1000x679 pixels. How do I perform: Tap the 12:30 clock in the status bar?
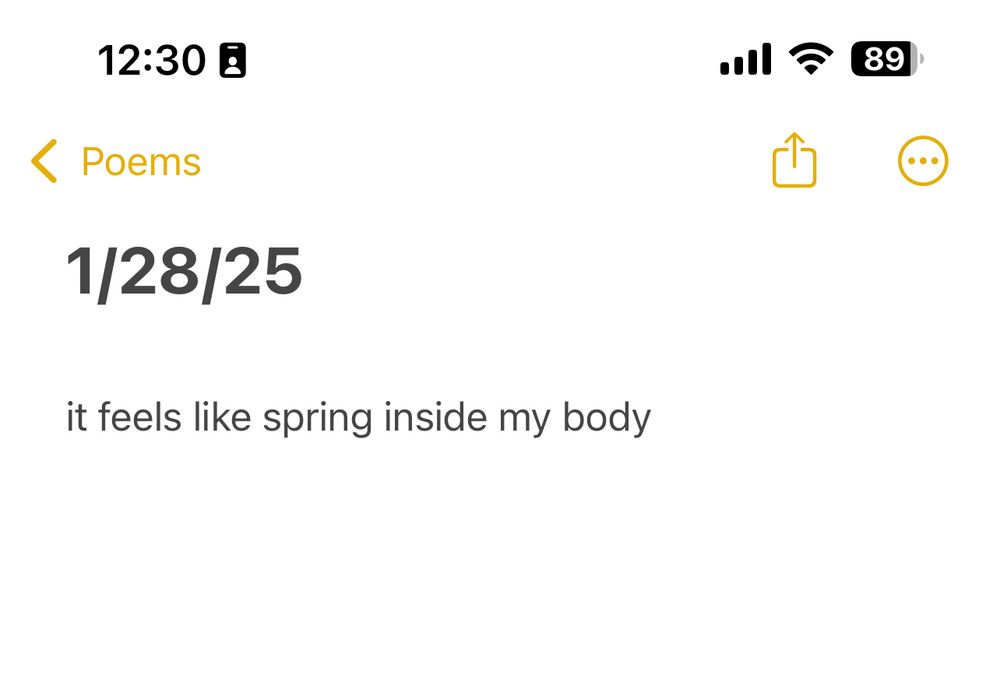[x=151, y=61]
